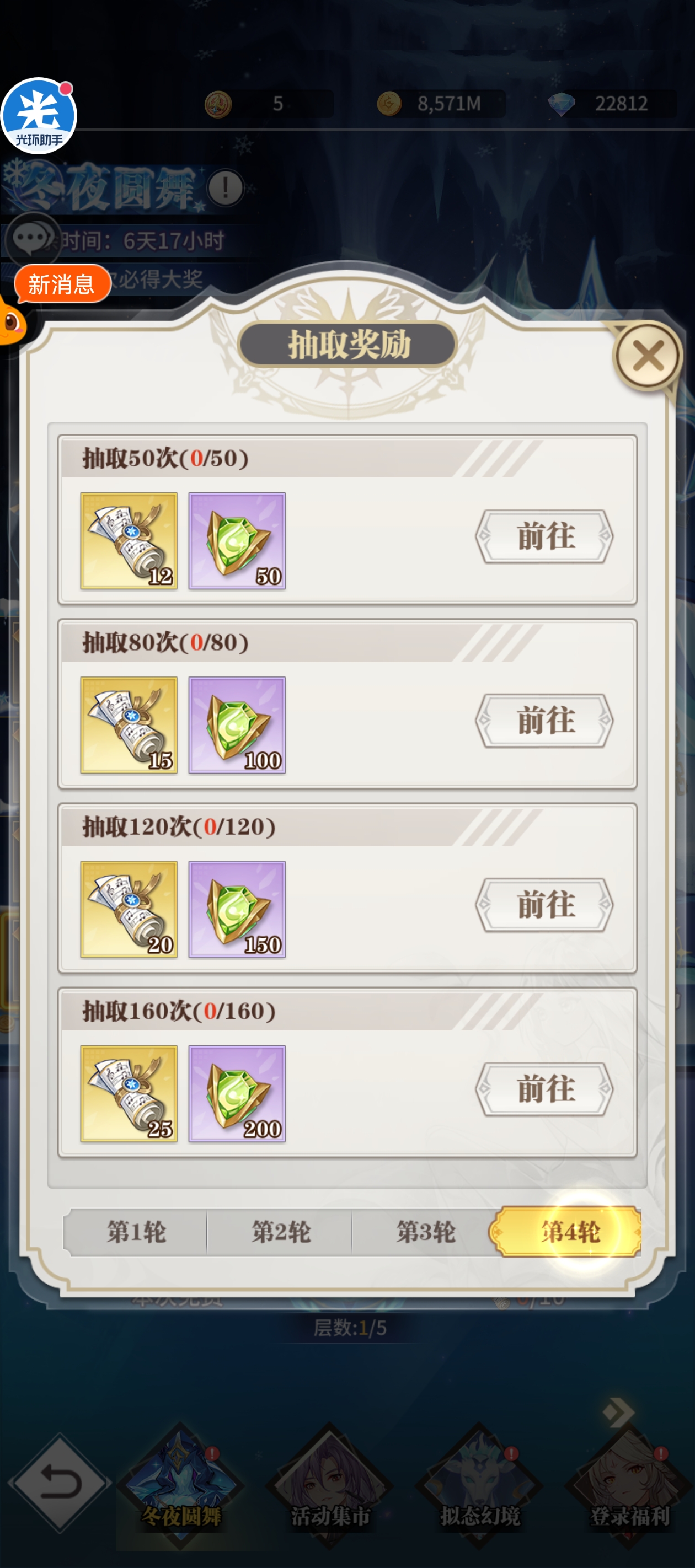Screen dimensions: 695x1568
Task: Click 前往 for the 抽取160次 reward
Action: (544, 1089)
